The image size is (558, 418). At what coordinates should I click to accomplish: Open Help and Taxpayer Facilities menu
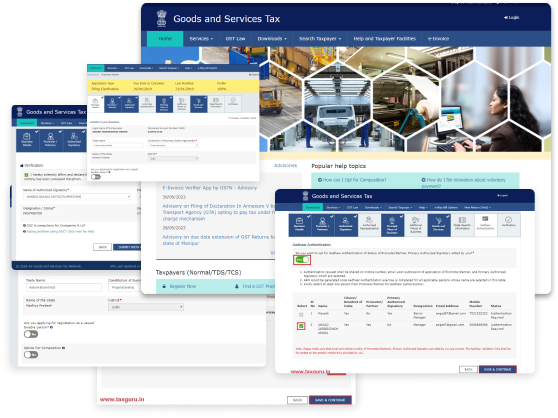384,39
